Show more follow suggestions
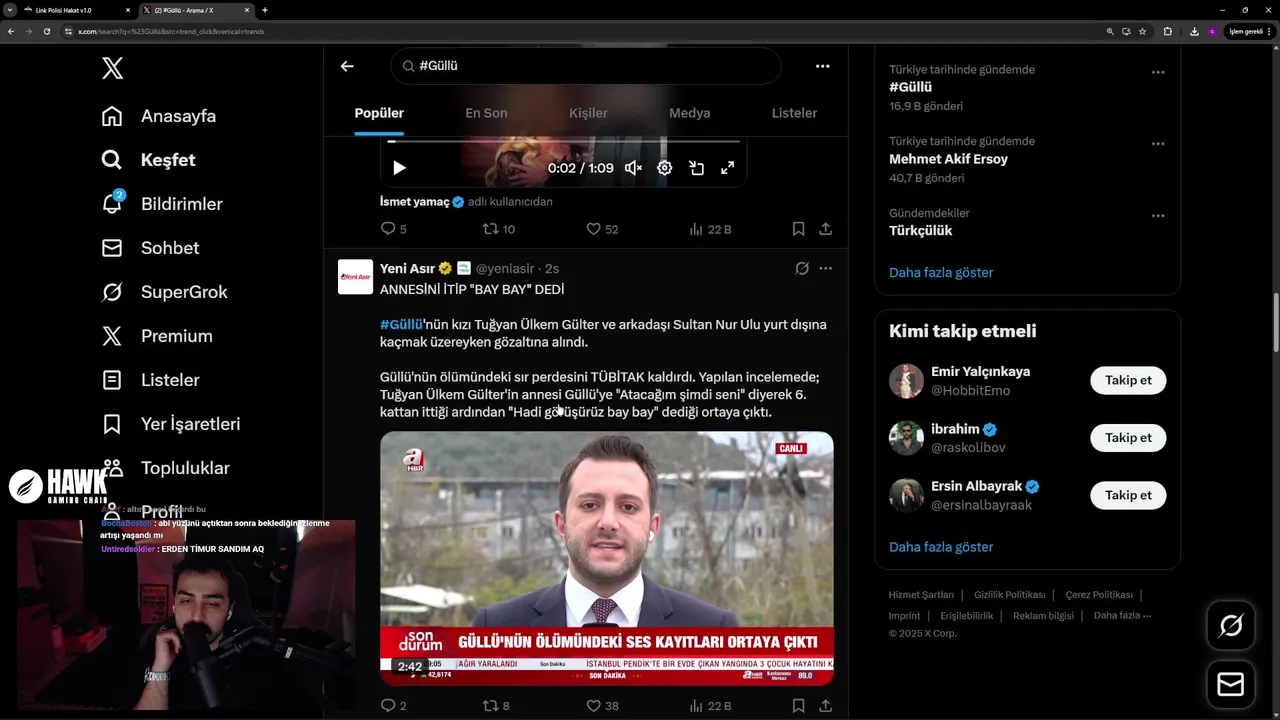Viewport: 1280px width, 720px height. tap(941, 547)
